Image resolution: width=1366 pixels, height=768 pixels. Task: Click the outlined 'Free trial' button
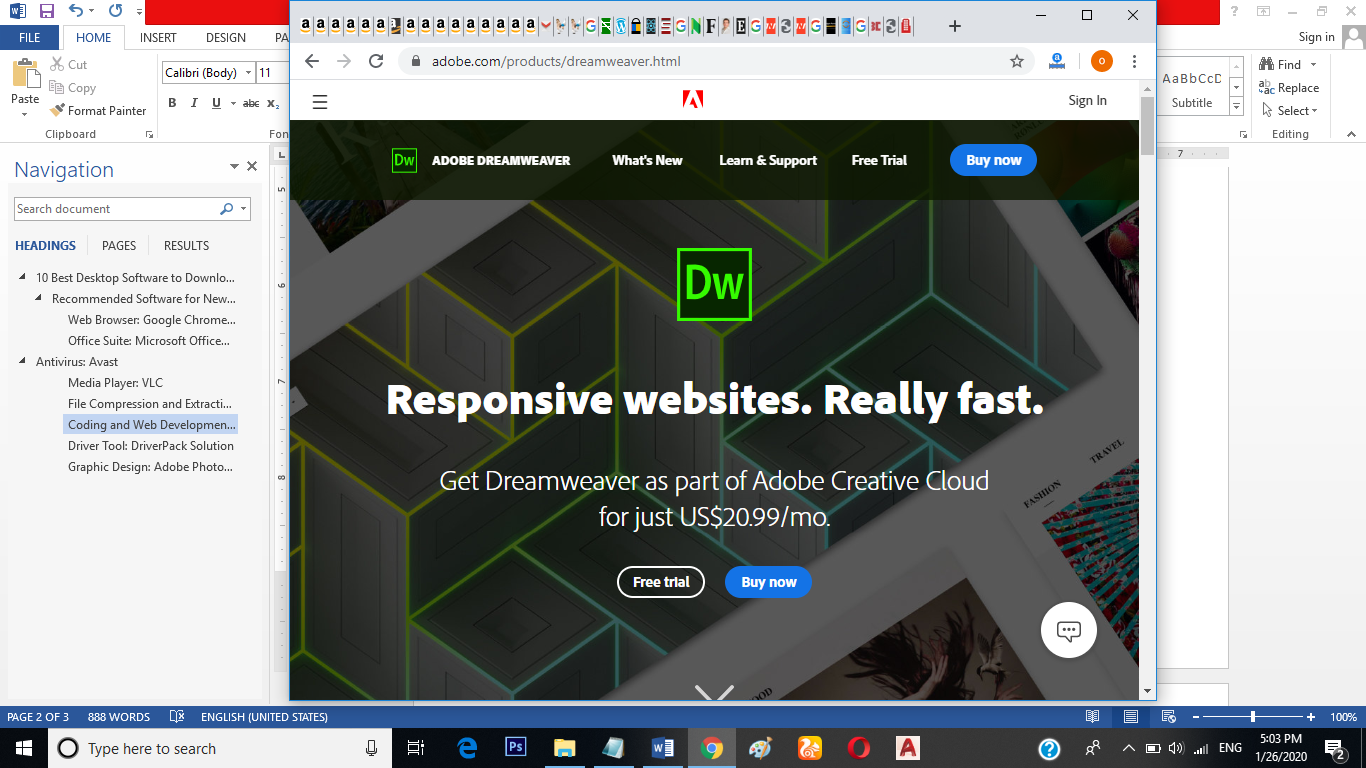point(661,582)
